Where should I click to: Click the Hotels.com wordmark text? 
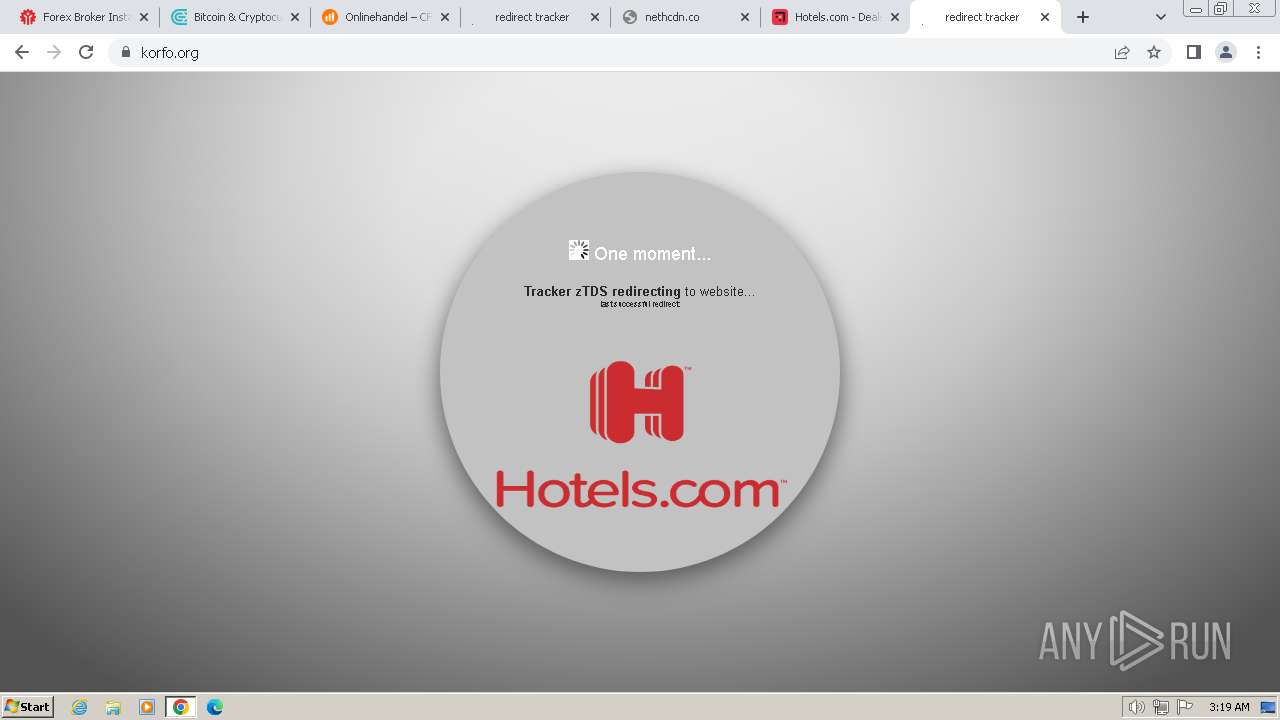pyautogui.click(x=640, y=490)
